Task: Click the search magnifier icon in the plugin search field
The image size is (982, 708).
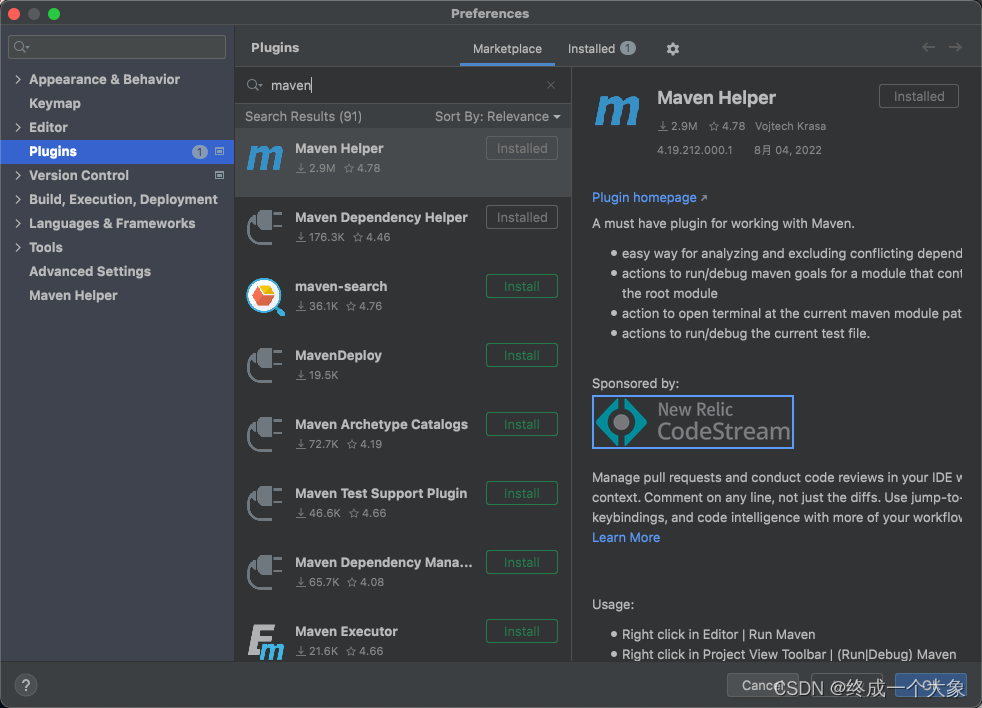Action: pyautogui.click(x=254, y=85)
